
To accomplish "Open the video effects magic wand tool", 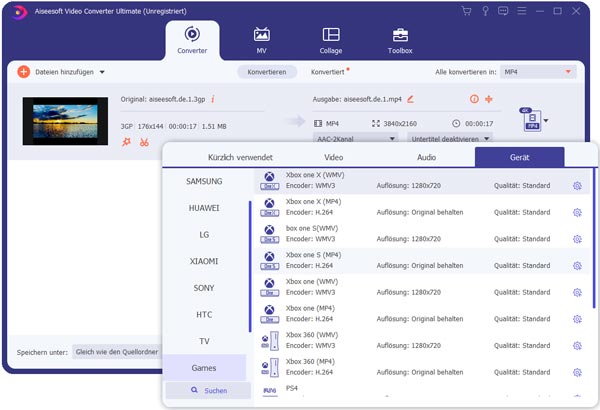I will (x=126, y=142).
